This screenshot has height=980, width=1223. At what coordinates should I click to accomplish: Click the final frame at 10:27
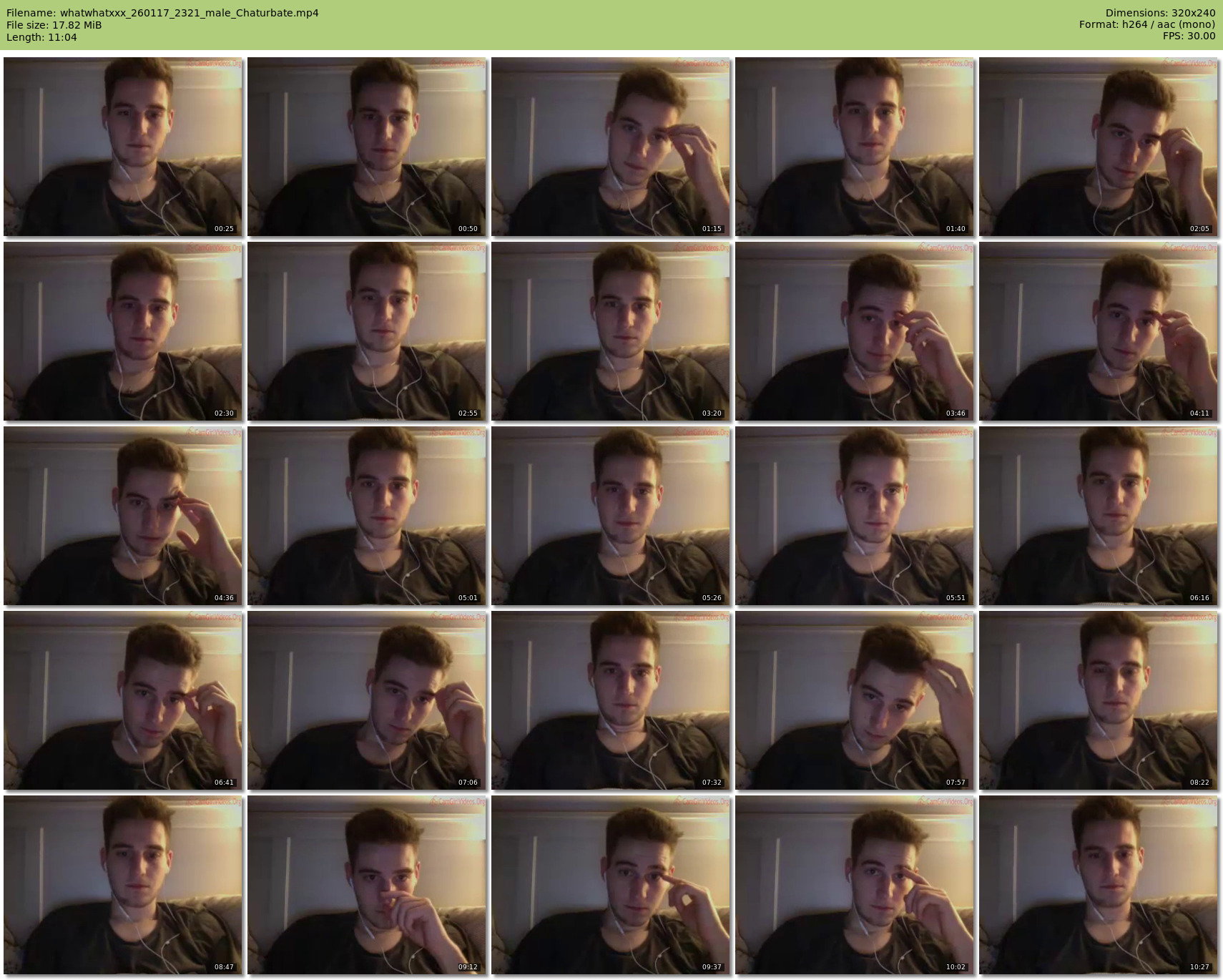[x=1098, y=885]
